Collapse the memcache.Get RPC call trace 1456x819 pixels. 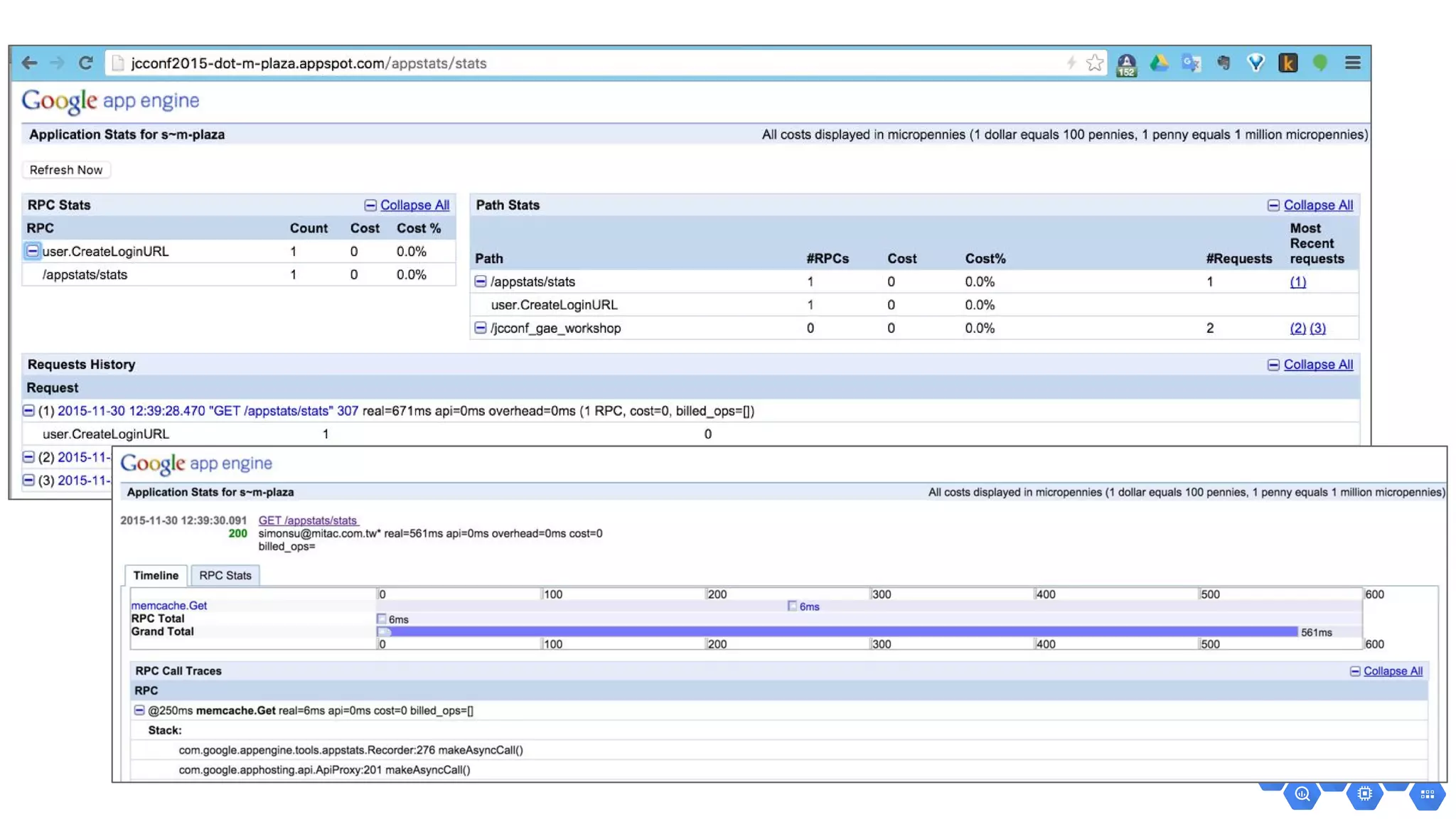pyautogui.click(x=139, y=710)
